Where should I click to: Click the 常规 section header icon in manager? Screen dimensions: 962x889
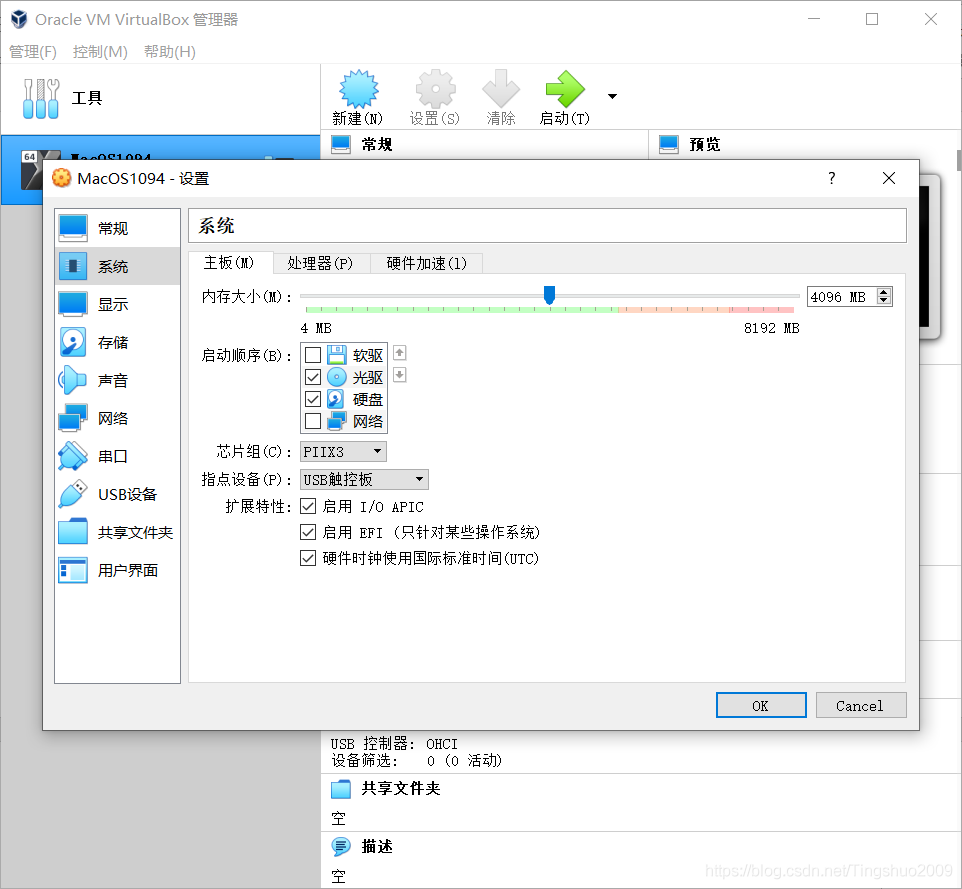coord(341,145)
